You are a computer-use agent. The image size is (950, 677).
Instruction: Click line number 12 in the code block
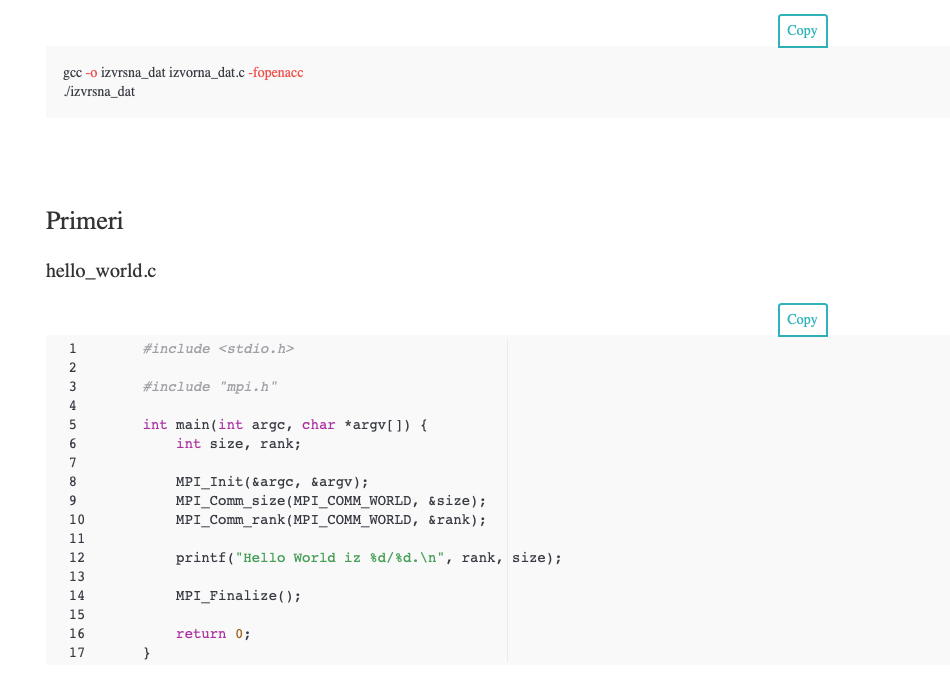(x=76, y=557)
